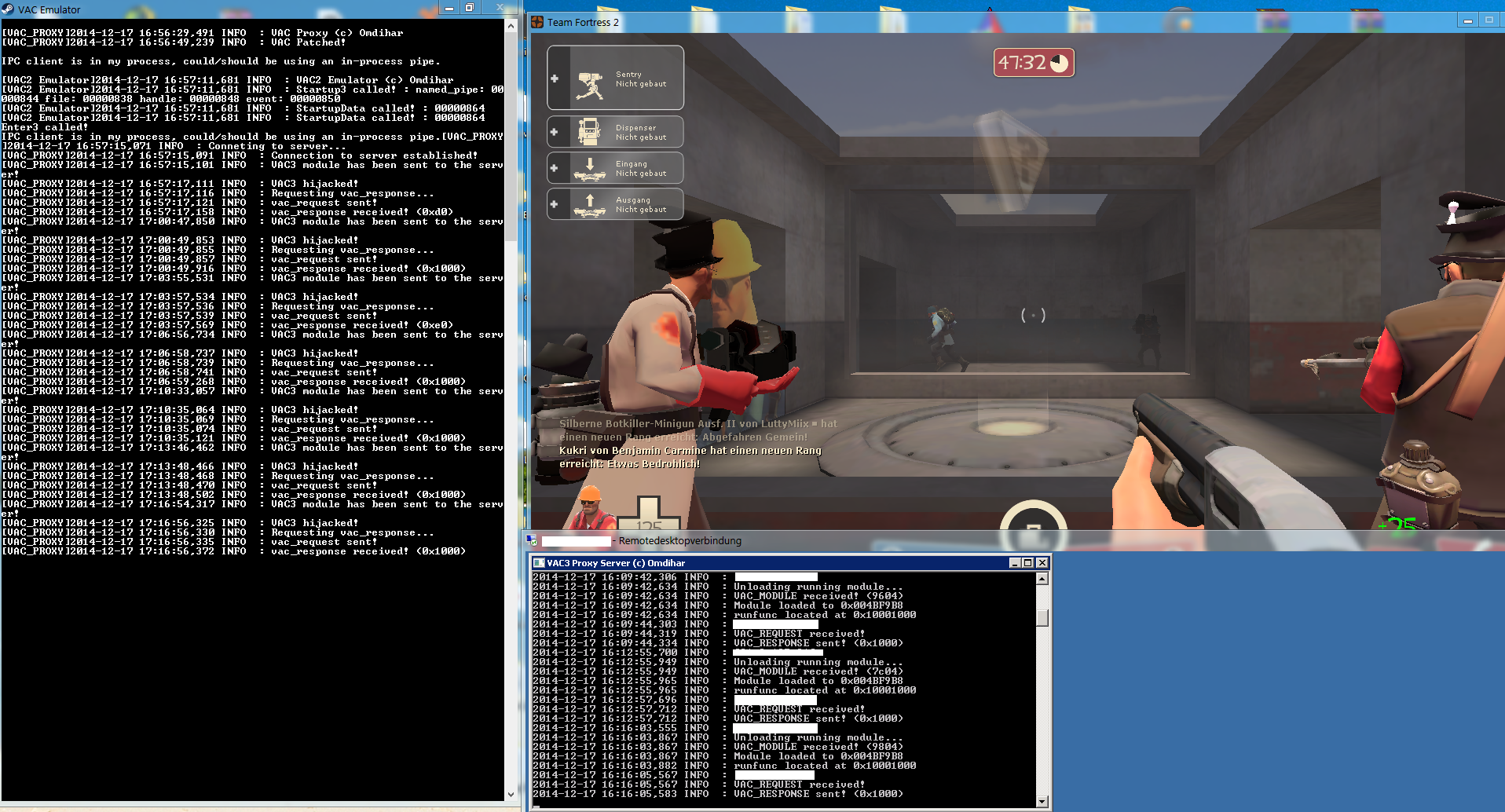Image resolution: width=1505 pixels, height=812 pixels.
Task: Click 'VAC_MODULE received! (9804)' log line
Action: coord(718,747)
